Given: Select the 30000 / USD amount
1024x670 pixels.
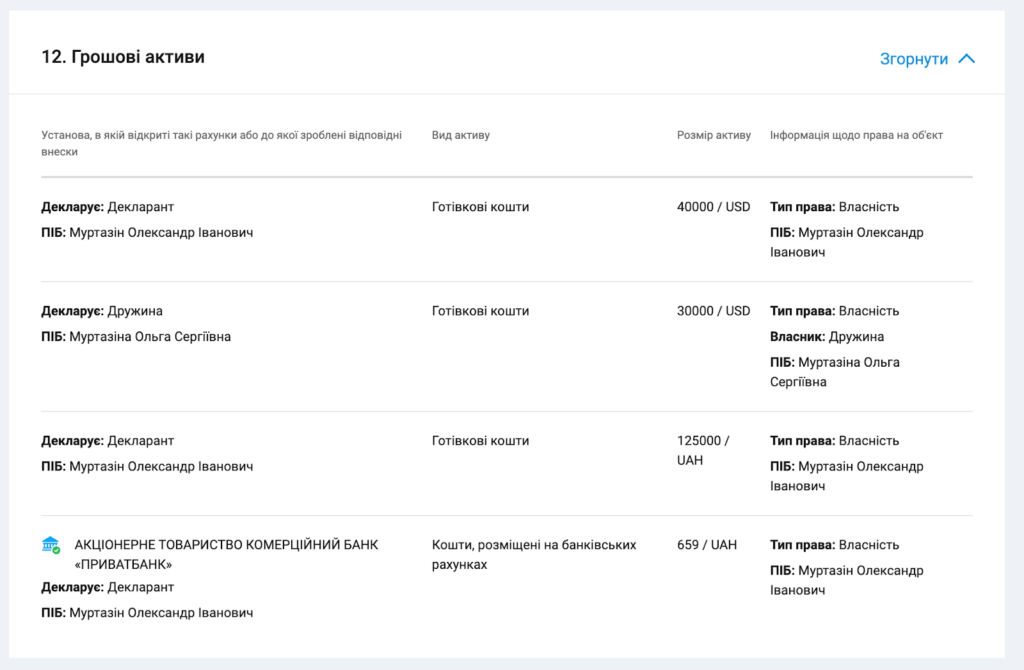Looking at the screenshot, I should [713, 311].
